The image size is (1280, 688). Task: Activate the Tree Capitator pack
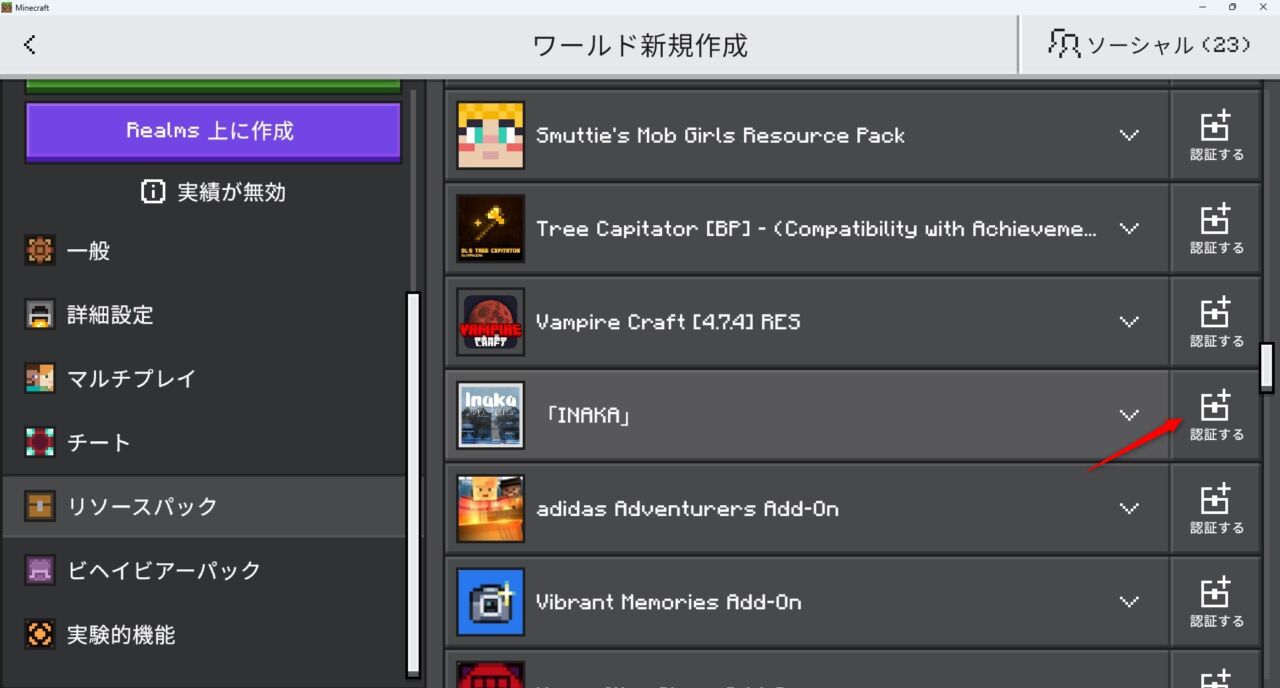[1216, 229]
